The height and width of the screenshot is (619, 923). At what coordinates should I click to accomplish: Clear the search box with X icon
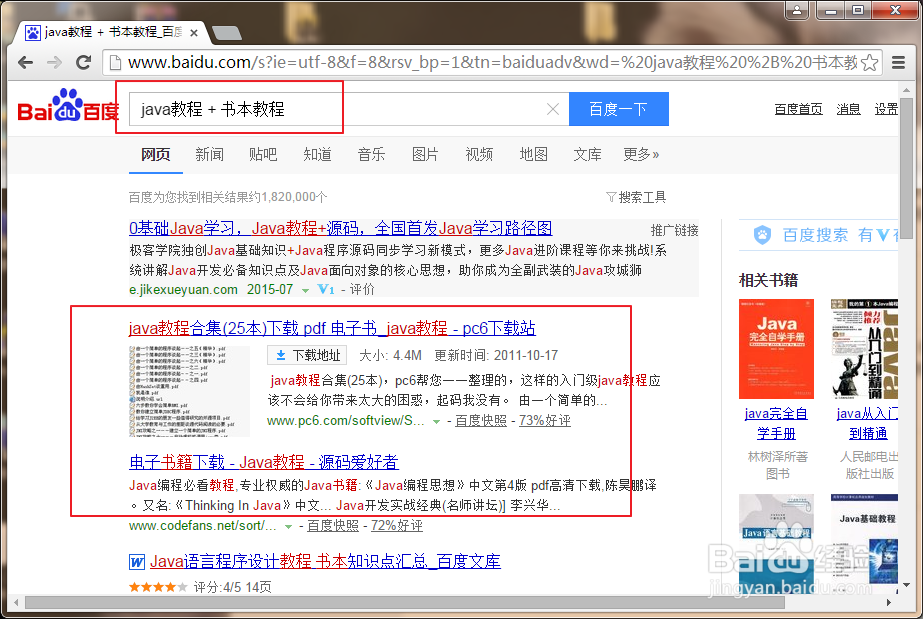(x=553, y=109)
